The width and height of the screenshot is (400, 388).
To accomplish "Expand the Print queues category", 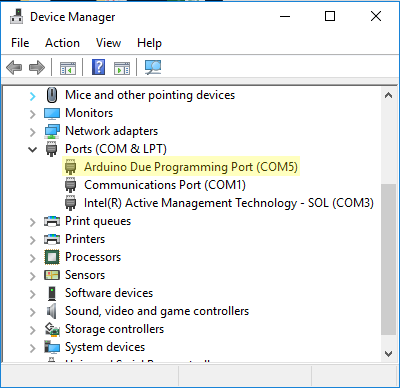I will tap(32, 222).
